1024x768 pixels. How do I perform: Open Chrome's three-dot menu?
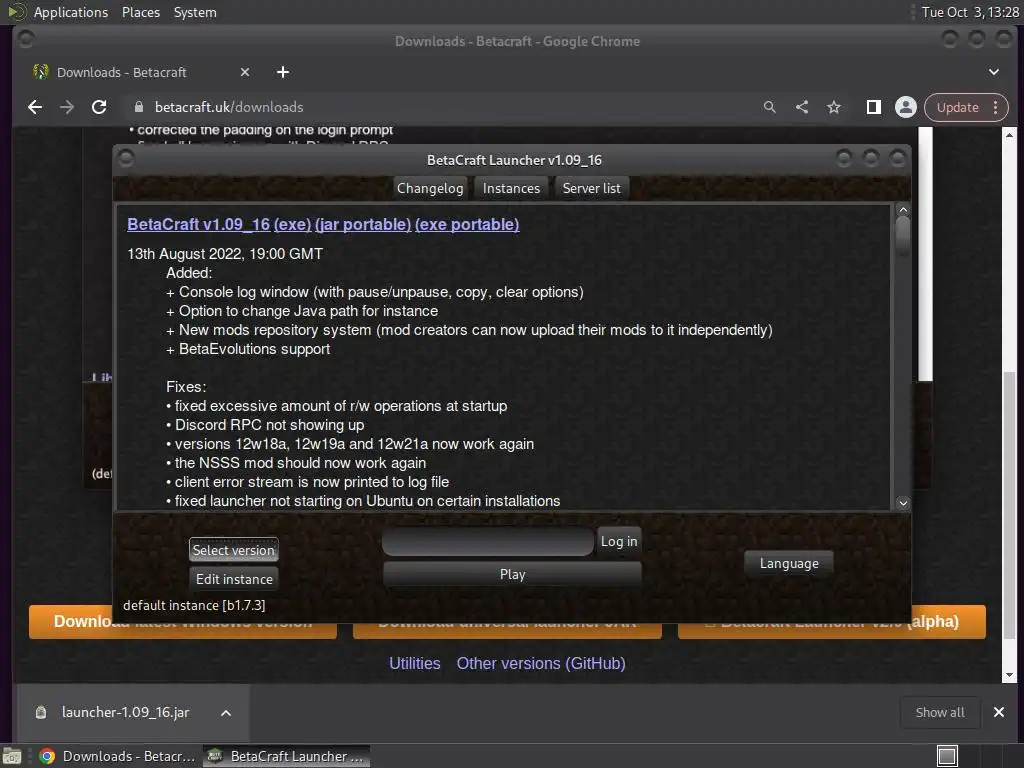tap(995, 107)
